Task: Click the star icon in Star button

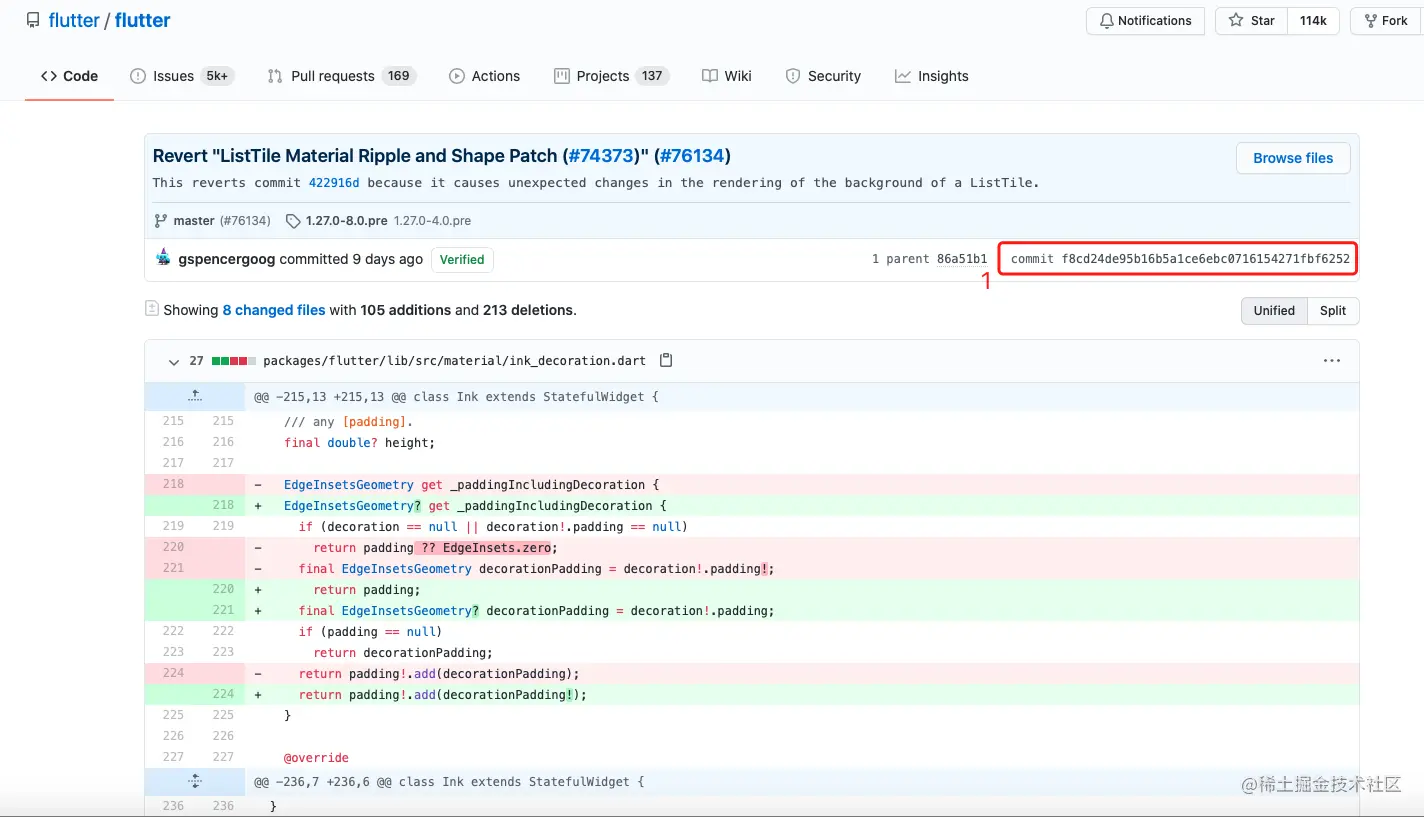Action: coord(1236,21)
